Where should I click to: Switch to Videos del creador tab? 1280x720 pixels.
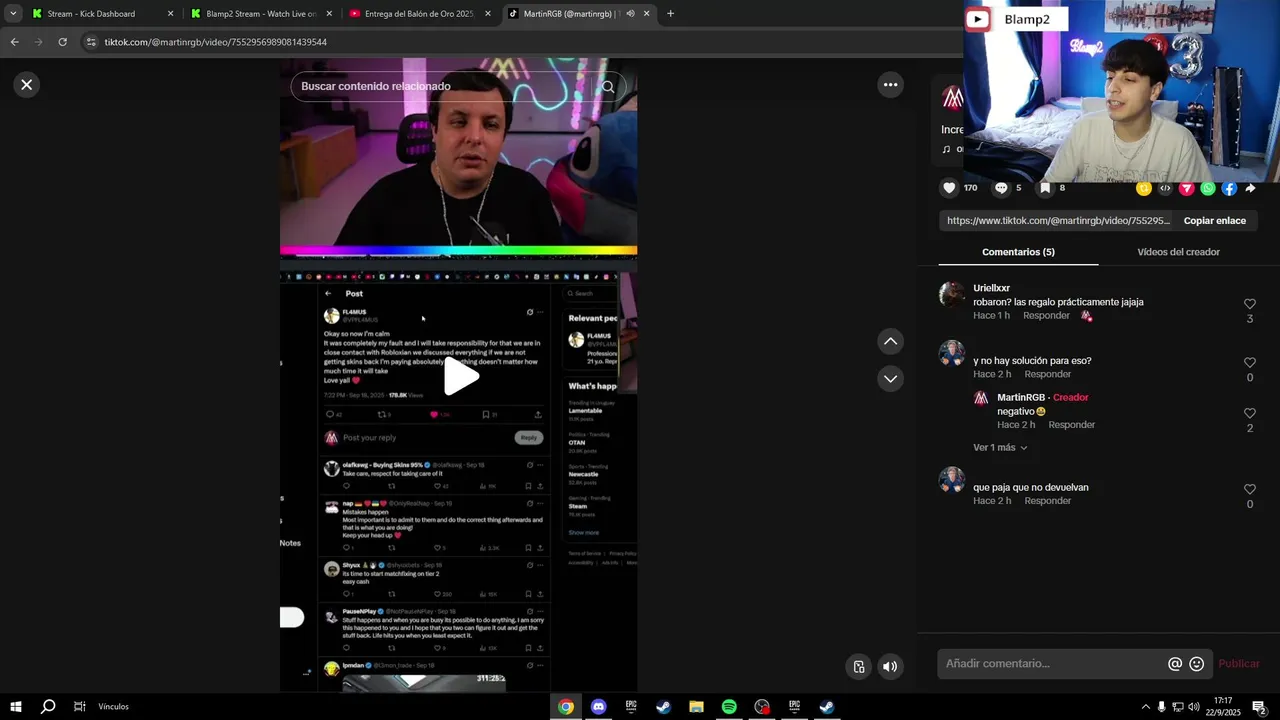(x=1178, y=252)
